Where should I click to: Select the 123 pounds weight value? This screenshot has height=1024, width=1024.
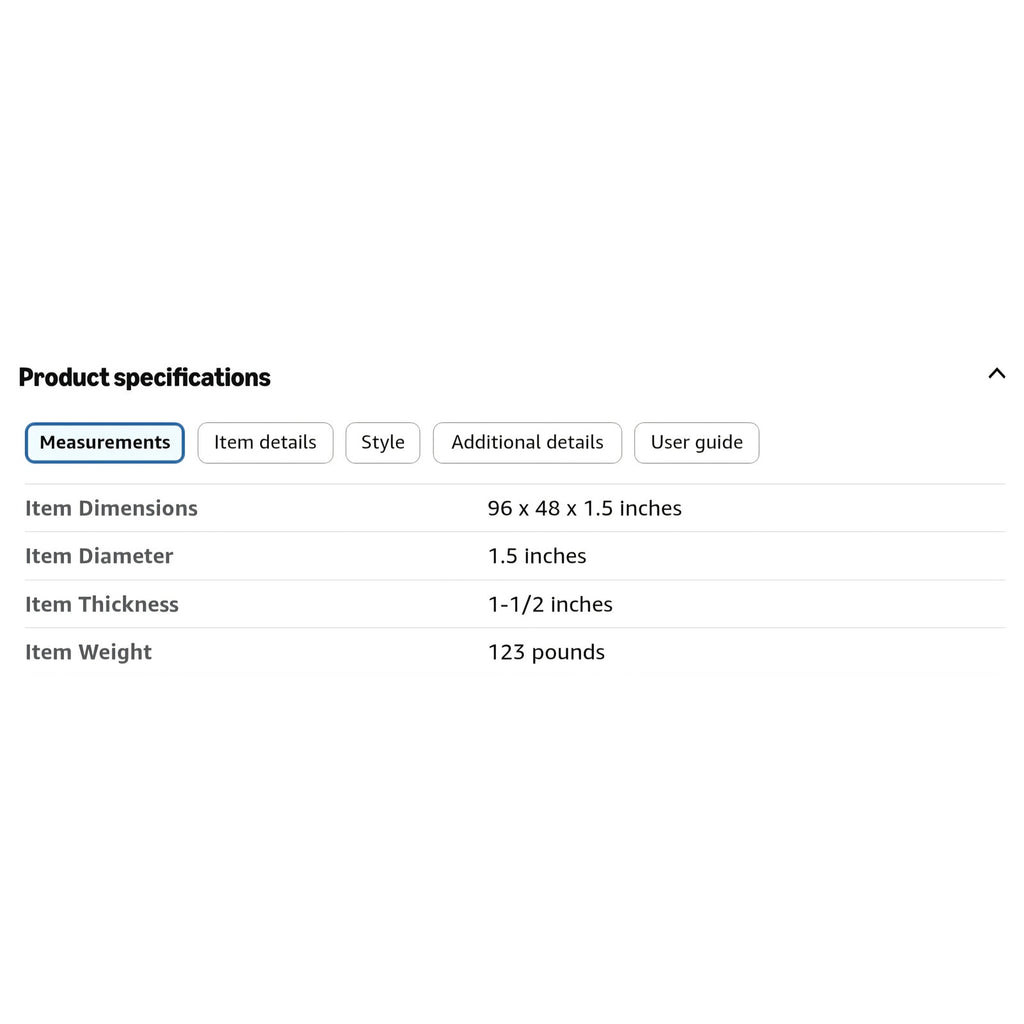coord(546,652)
